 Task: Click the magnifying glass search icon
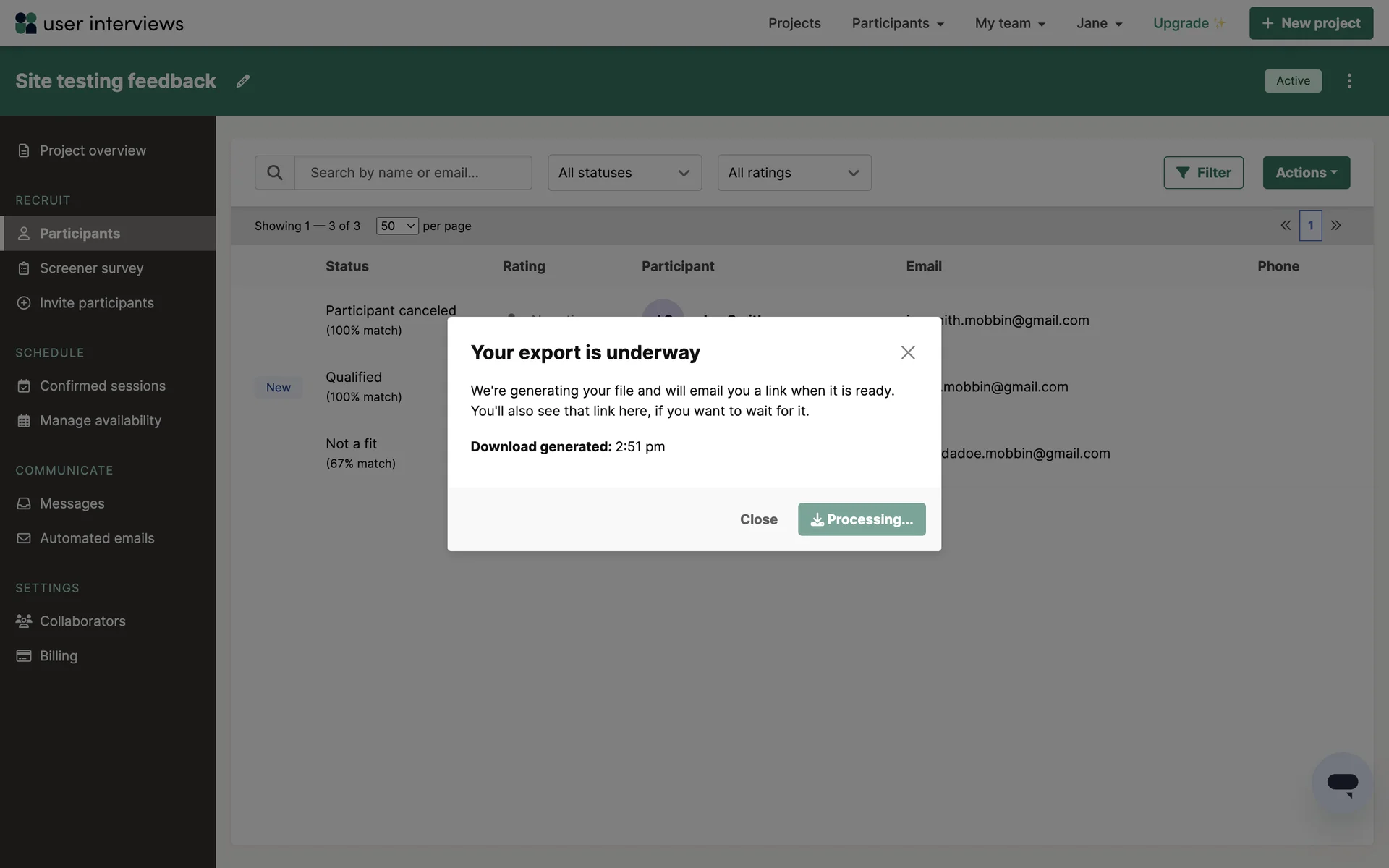point(275,173)
